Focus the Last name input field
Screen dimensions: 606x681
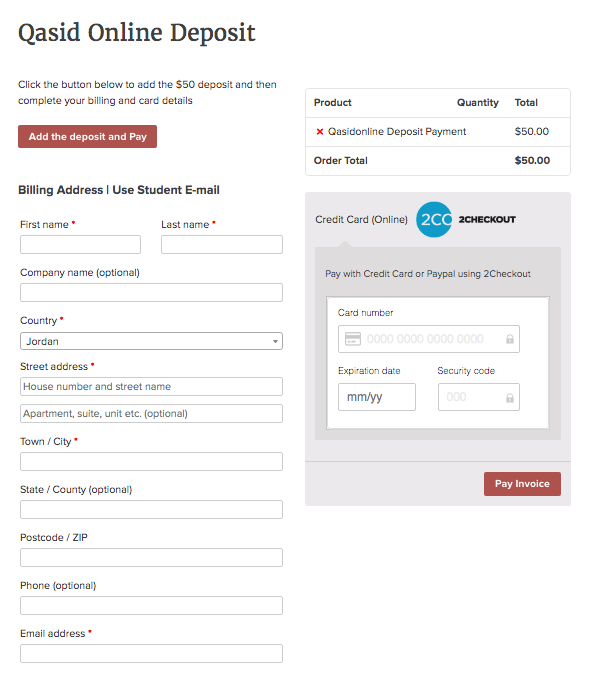click(x=221, y=245)
